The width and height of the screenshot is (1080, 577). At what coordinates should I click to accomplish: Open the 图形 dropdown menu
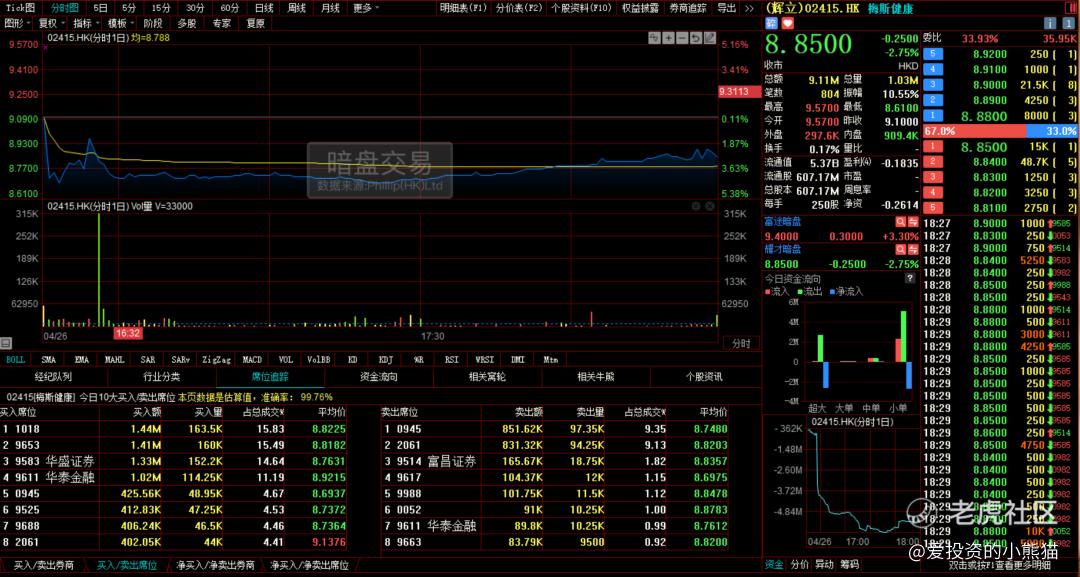[17, 23]
